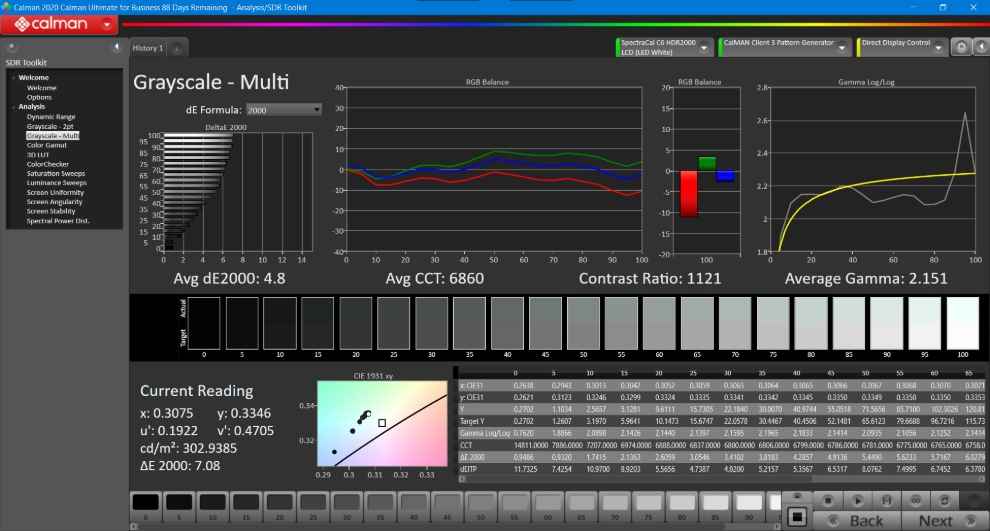The height and width of the screenshot is (531, 990).
Task: Collapse the SDR Toolkit side panel arrow
Action: click(116, 47)
